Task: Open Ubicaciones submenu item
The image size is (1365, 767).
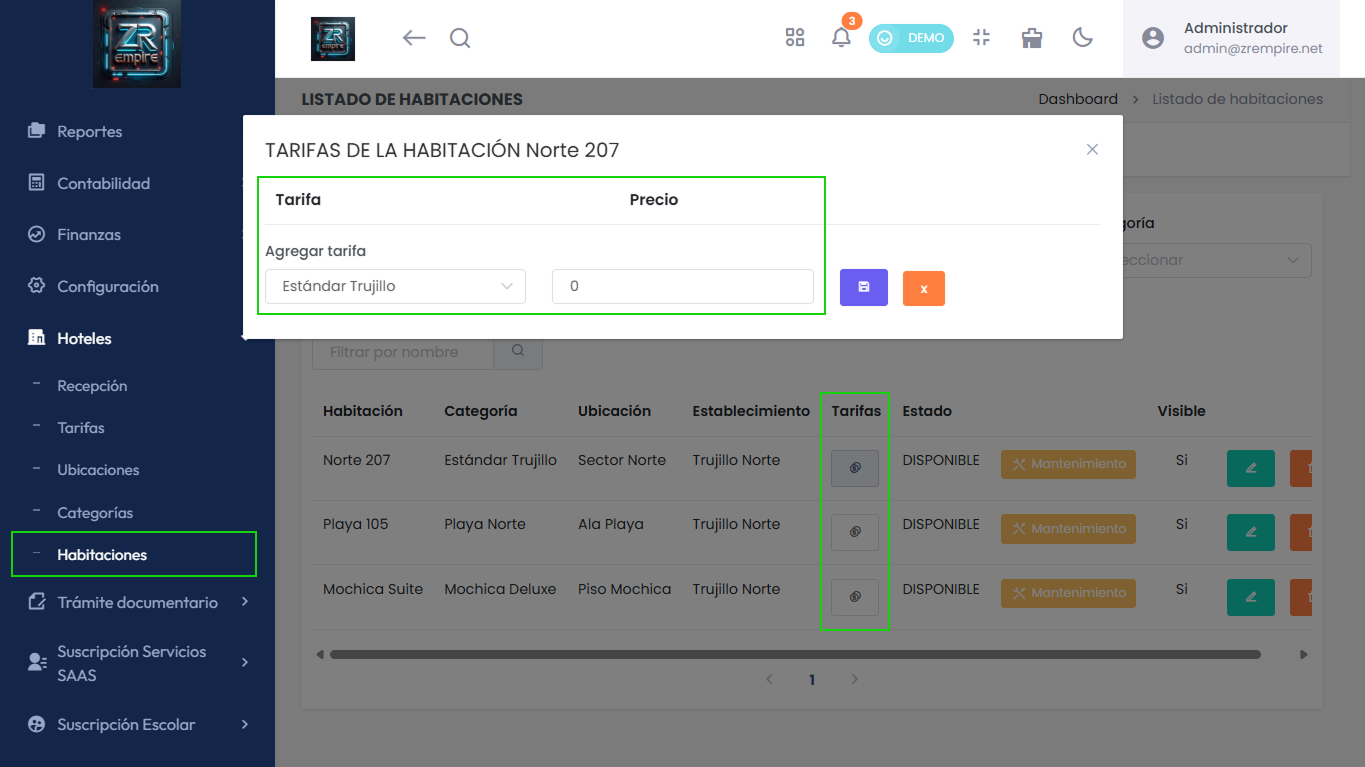Action: (x=98, y=470)
